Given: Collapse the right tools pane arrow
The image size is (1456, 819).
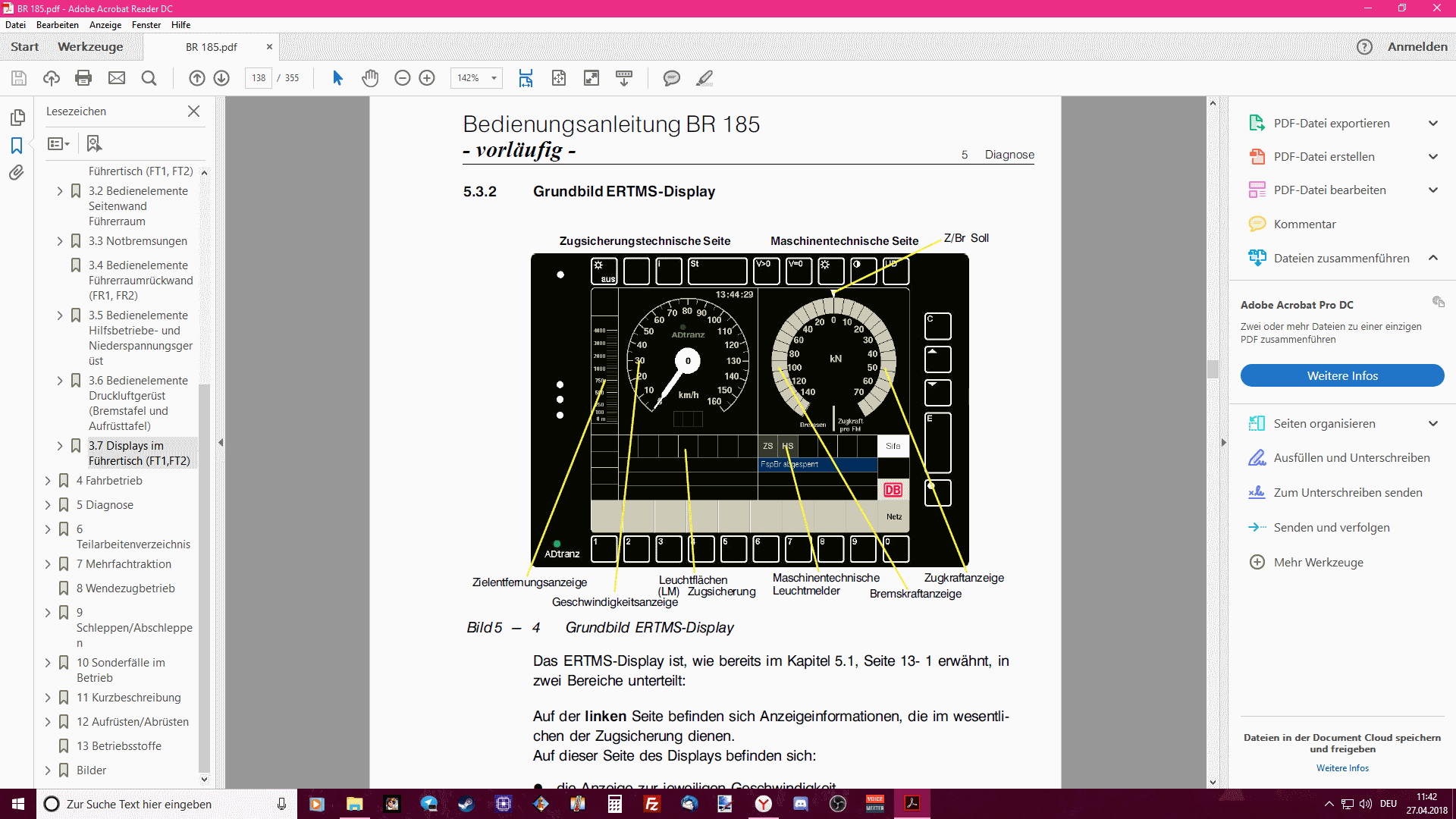Looking at the screenshot, I should [1223, 442].
